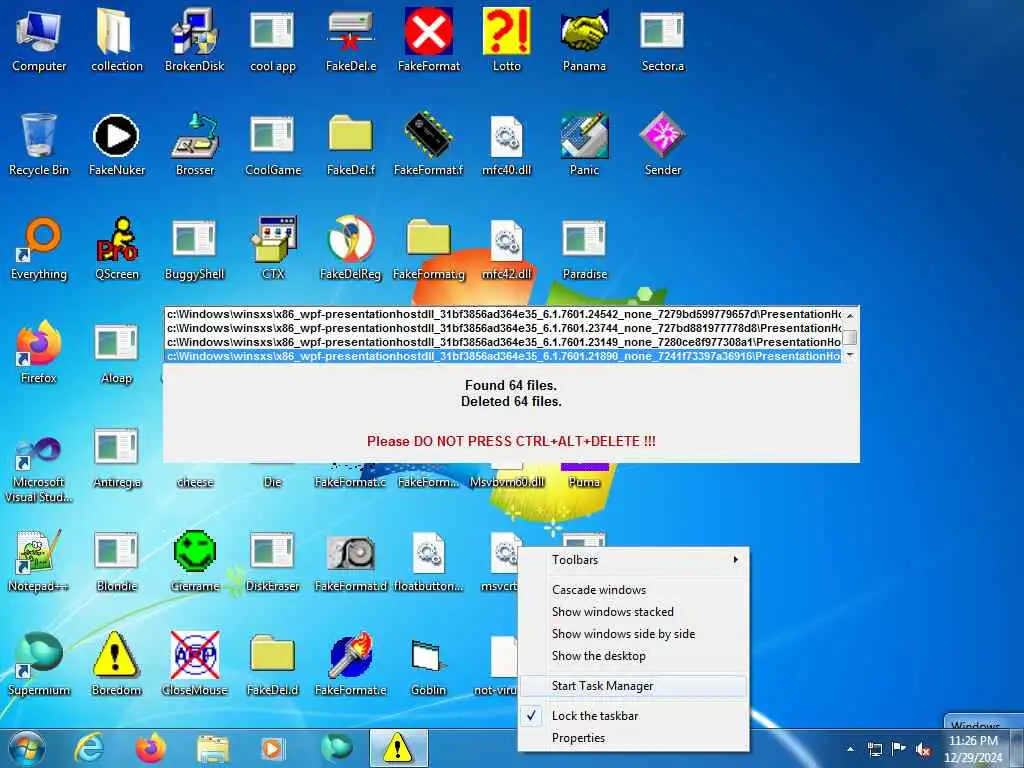Viewport: 1024px width, 768px height.
Task: Click the FakeFormat.f chip icon
Action: click(428, 144)
